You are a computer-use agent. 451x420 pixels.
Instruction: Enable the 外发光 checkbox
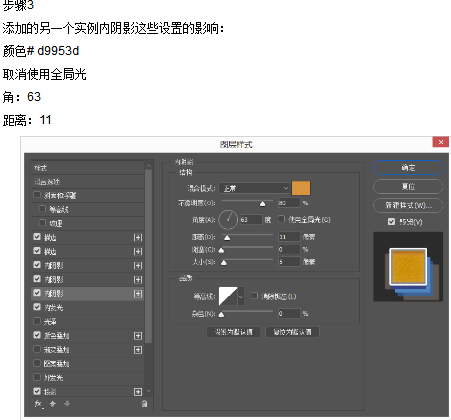(x=37, y=377)
